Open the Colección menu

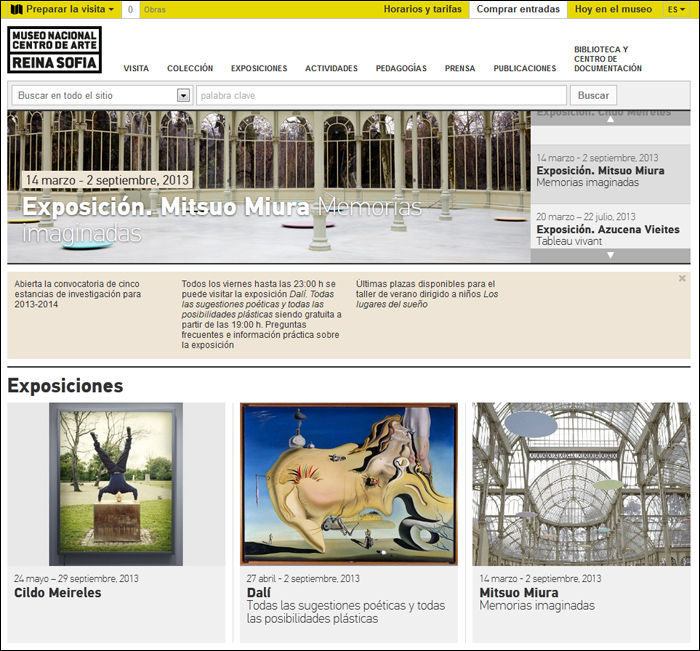coord(190,68)
